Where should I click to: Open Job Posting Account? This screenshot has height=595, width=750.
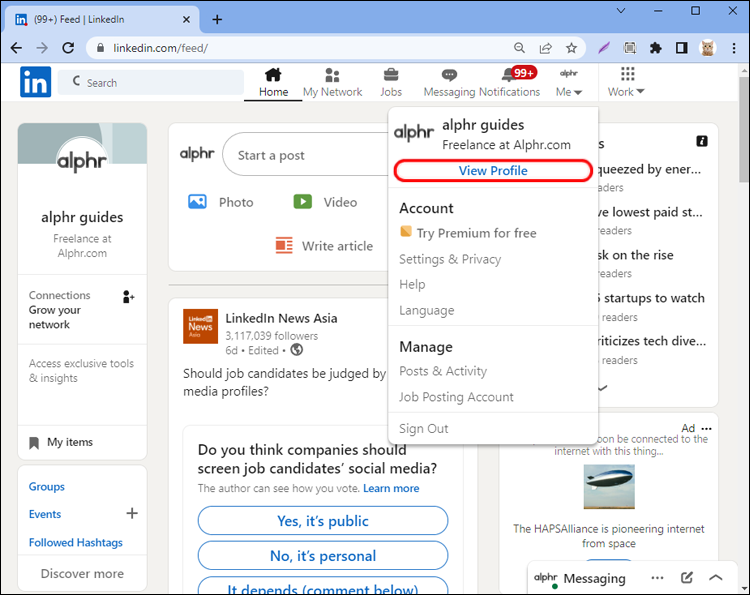[456, 397]
